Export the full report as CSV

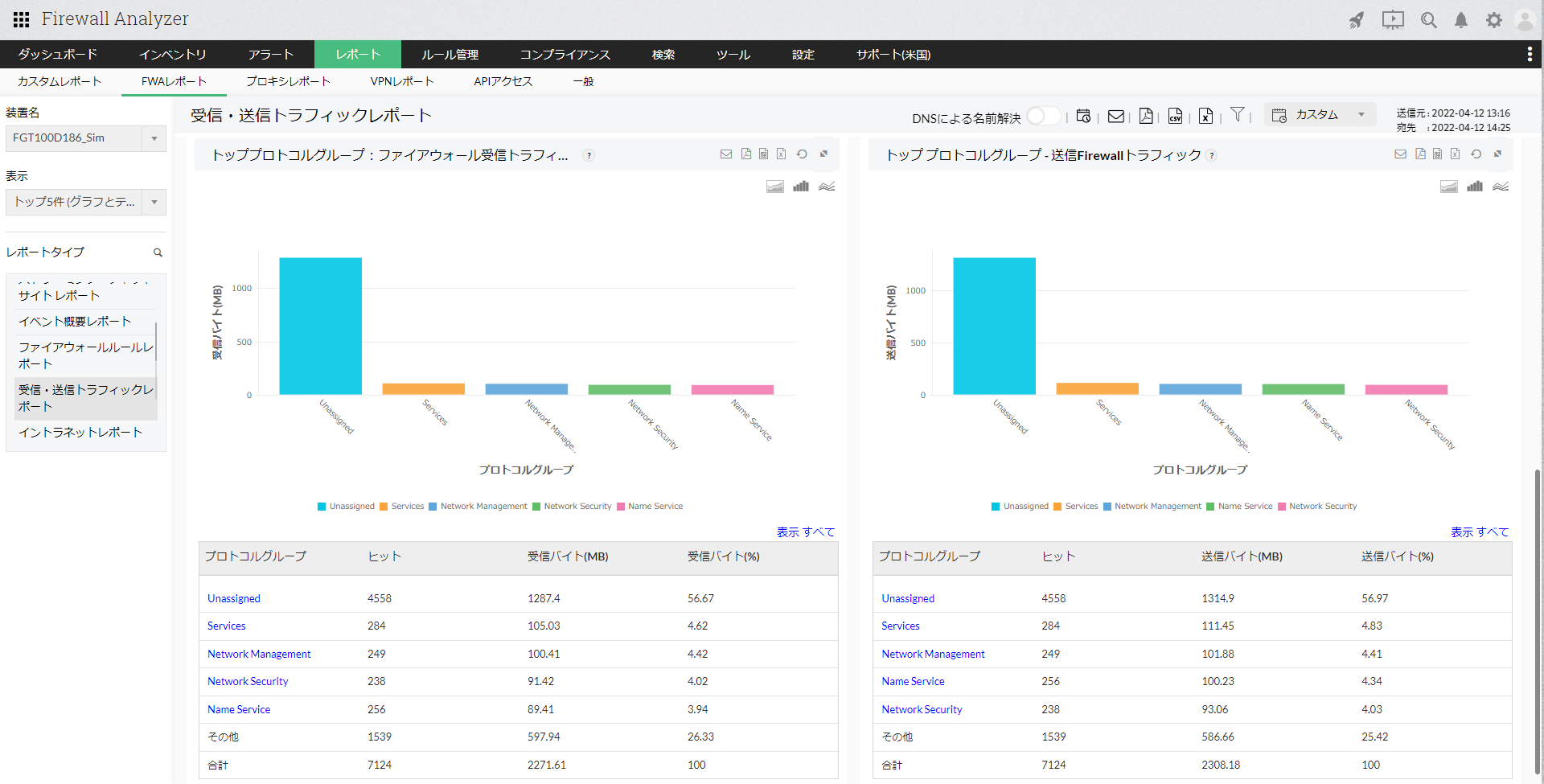click(x=1175, y=117)
